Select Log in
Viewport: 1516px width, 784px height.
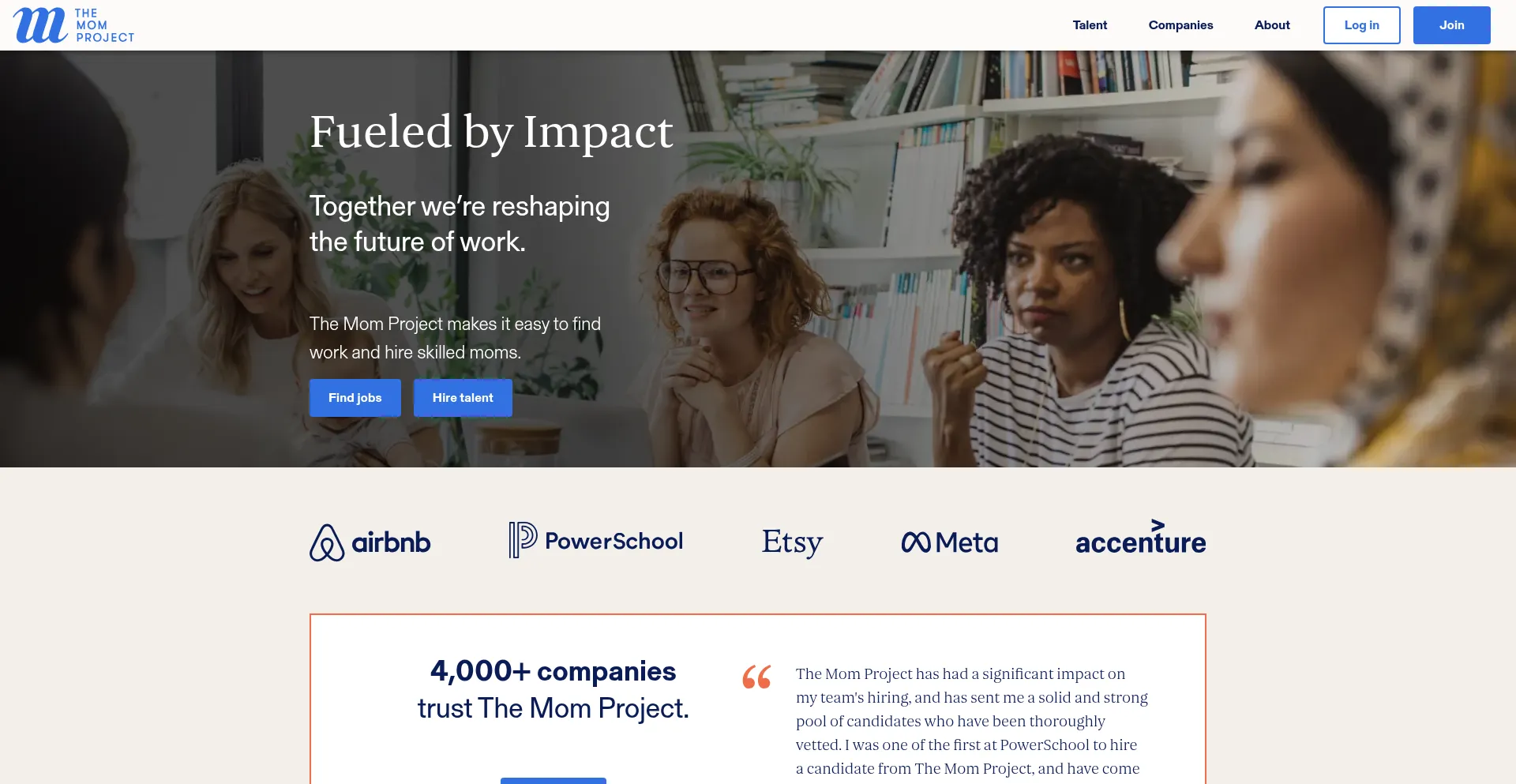(1361, 24)
